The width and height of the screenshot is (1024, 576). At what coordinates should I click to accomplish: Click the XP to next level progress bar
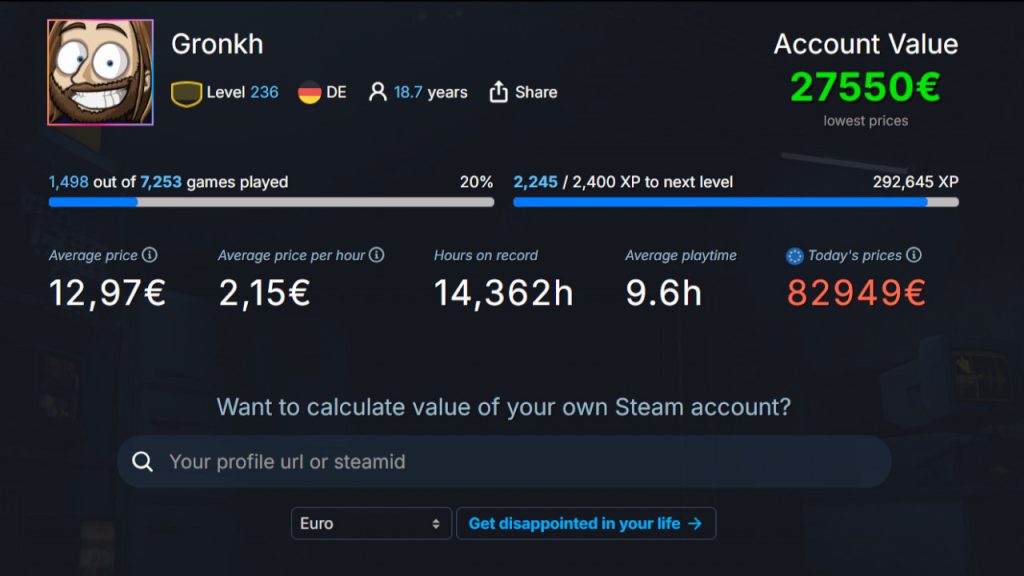736,202
